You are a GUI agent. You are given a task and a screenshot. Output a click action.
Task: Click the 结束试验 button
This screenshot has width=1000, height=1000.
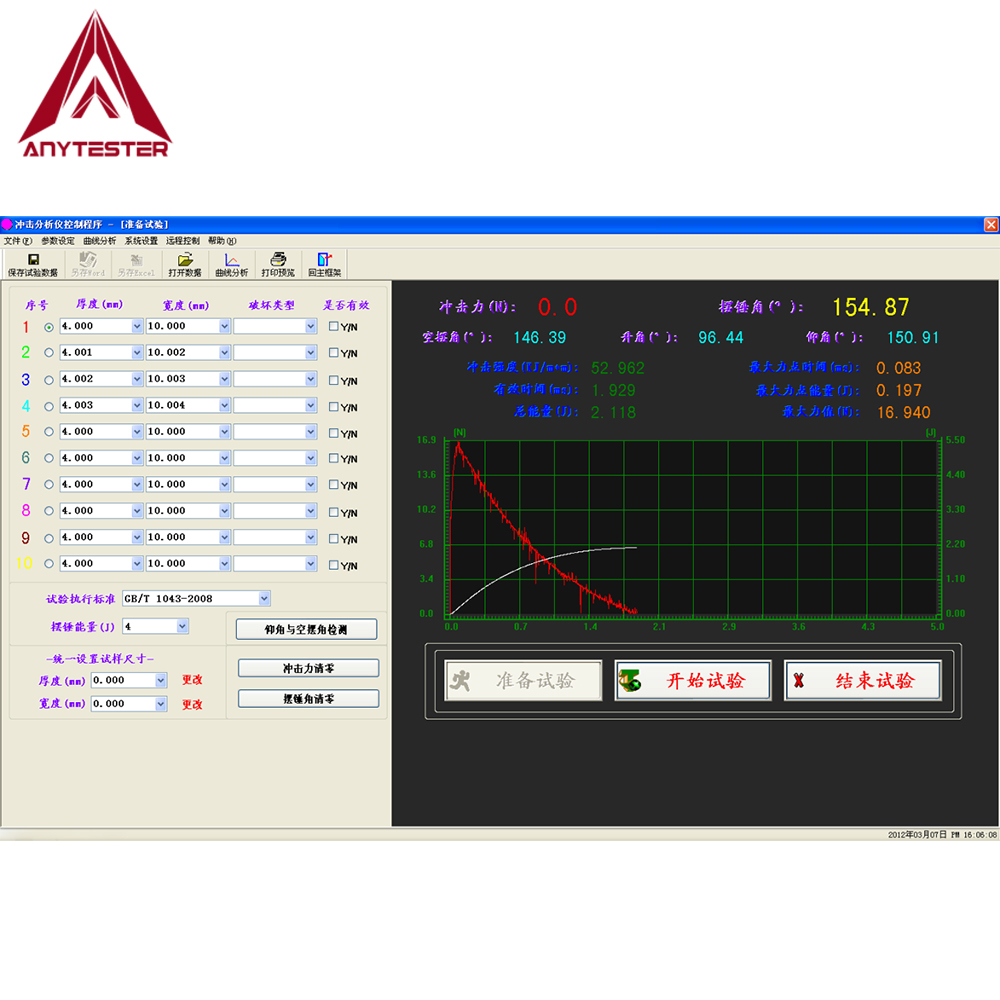tap(863, 680)
